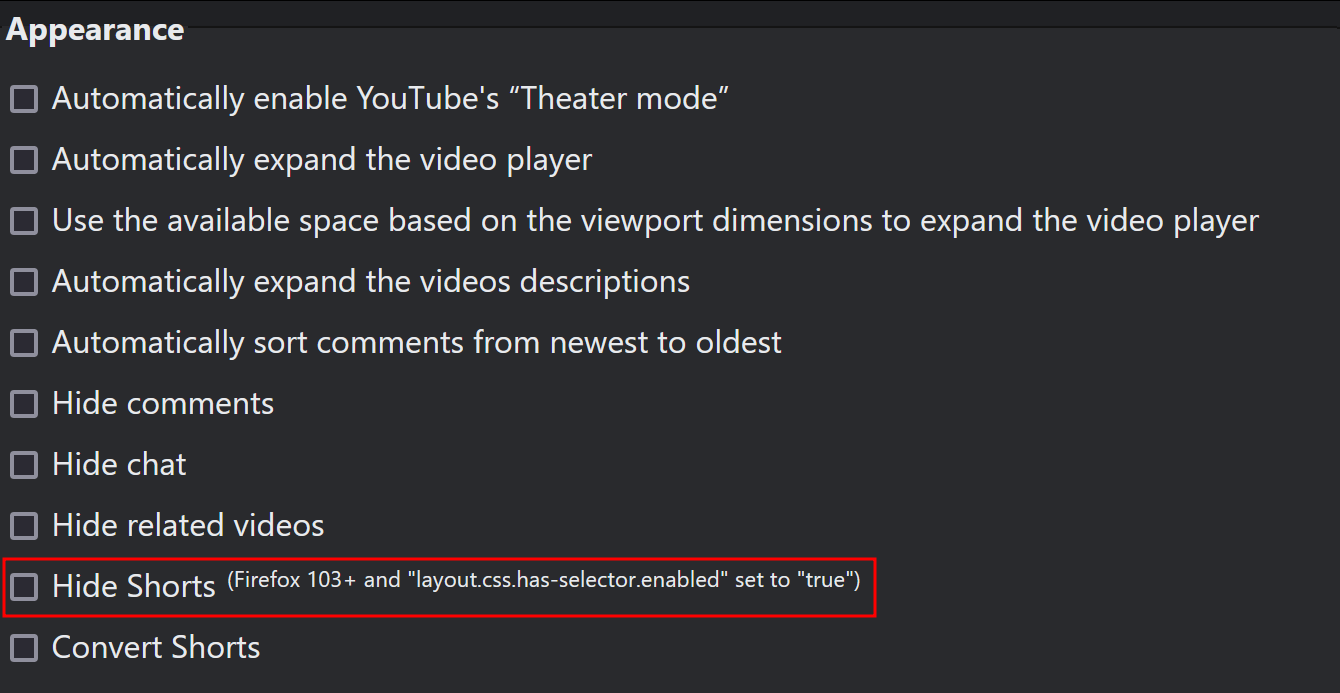Enable the highlighted "Hide Shorts" option
This screenshot has width=1340, height=693.
23,587
